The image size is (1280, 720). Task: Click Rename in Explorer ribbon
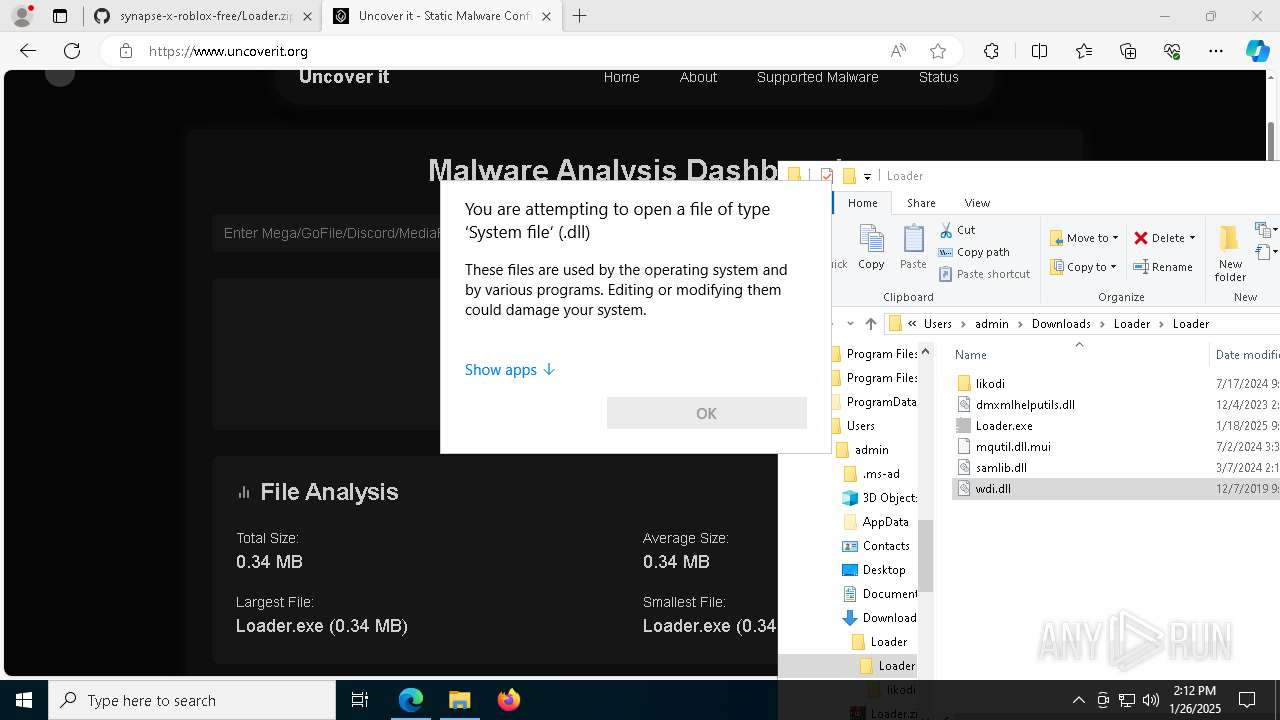click(1163, 267)
